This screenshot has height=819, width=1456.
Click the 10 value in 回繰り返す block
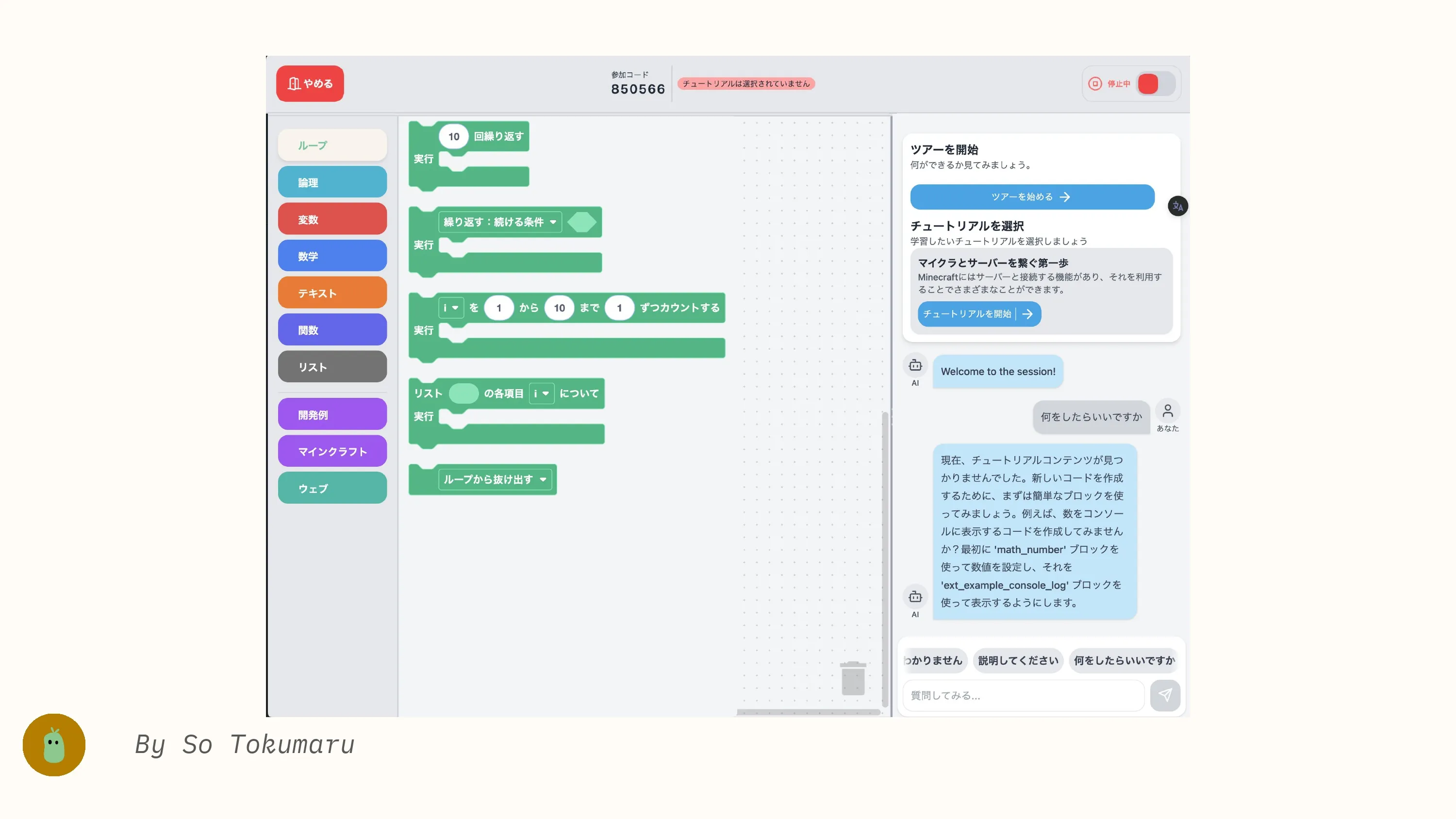(x=454, y=136)
